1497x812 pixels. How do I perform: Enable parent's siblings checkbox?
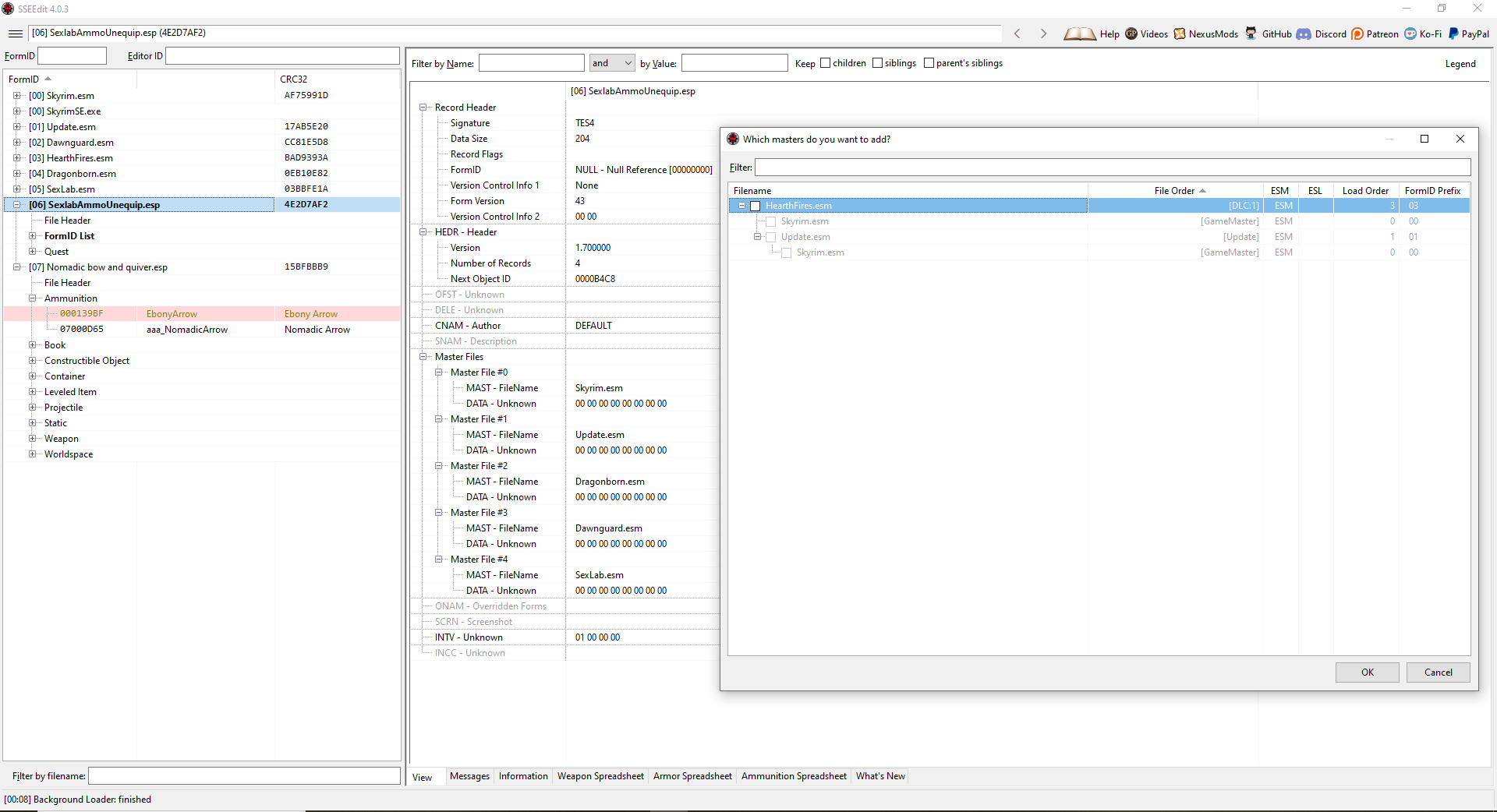pos(929,63)
